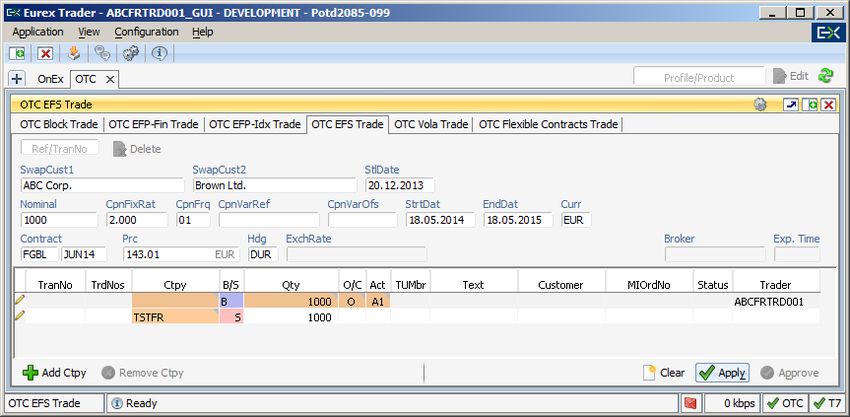Click the empty CpnVarRef field
The height and width of the screenshot is (417, 850).
(x=269, y=220)
